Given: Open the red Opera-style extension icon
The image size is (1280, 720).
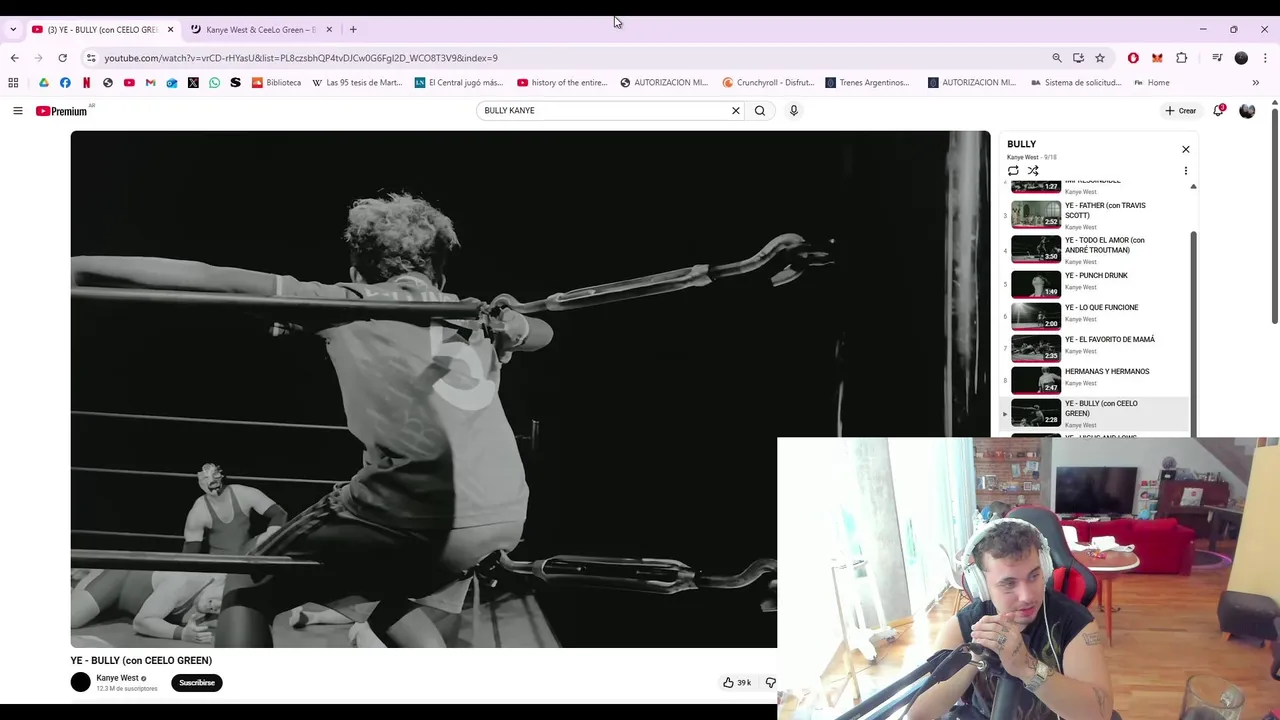Looking at the screenshot, I should pyautogui.click(x=1133, y=58).
